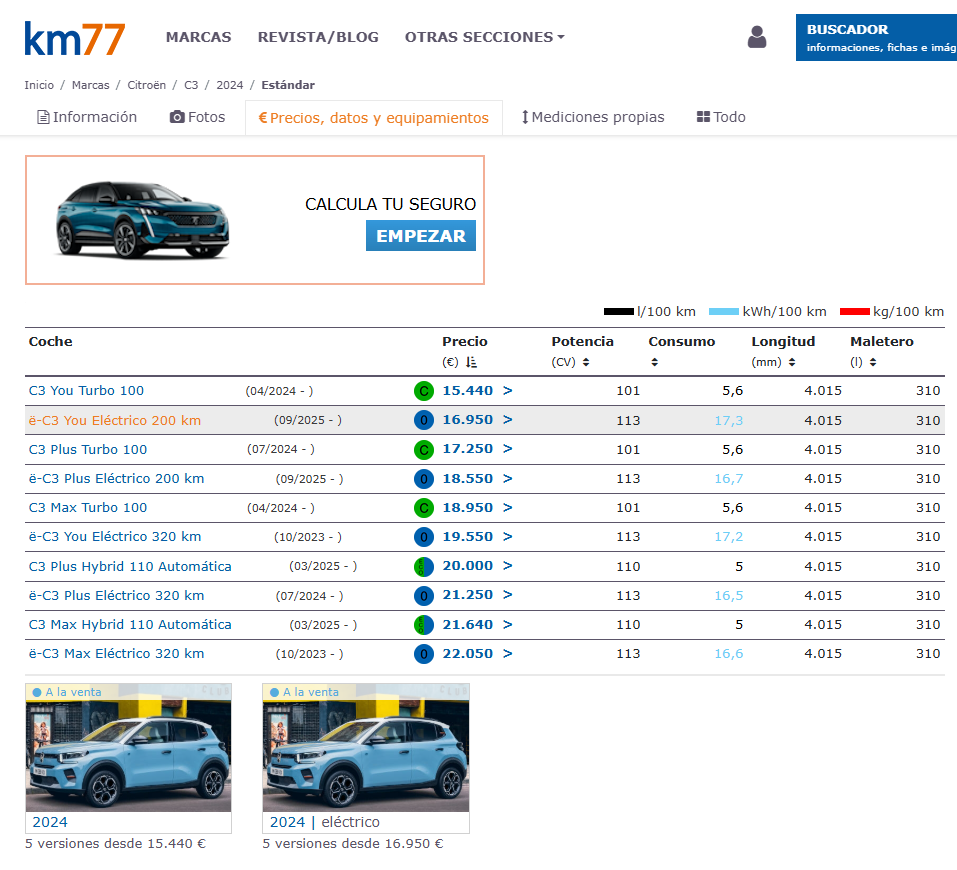The width and height of the screenshot is (957, 870).
Task: Expand the Otras Secciones dropdown menu
Action: coord(484,37)
